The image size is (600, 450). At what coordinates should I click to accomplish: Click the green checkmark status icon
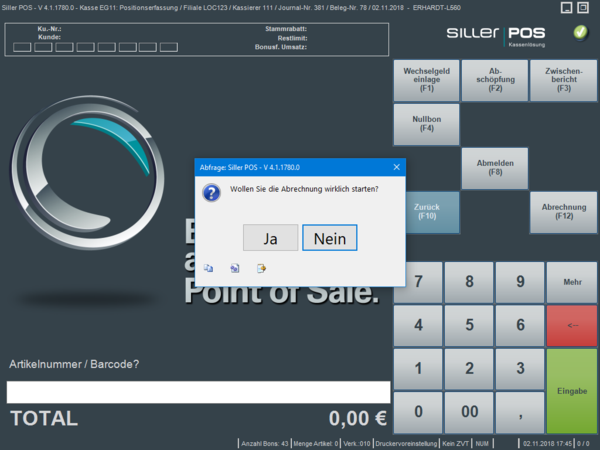point(580,33)
